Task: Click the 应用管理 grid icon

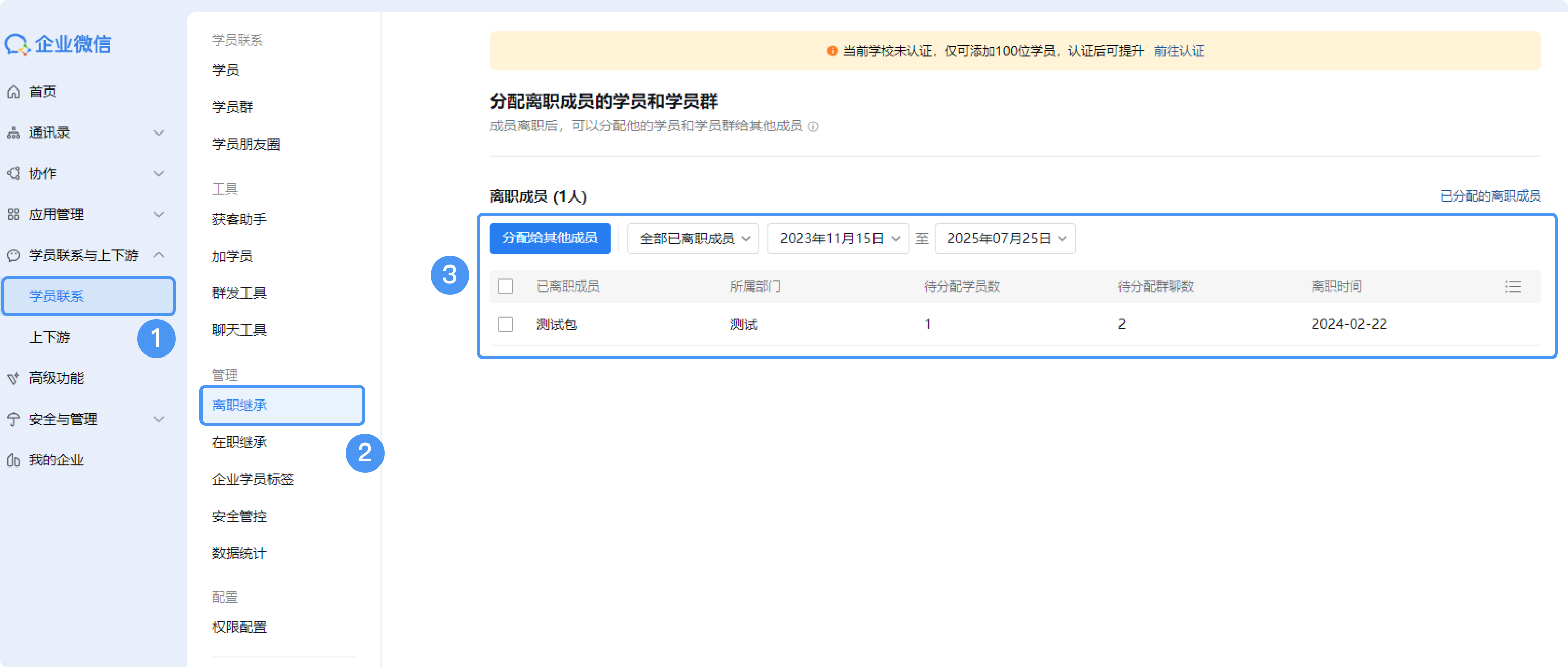Action: click(13, 214)
